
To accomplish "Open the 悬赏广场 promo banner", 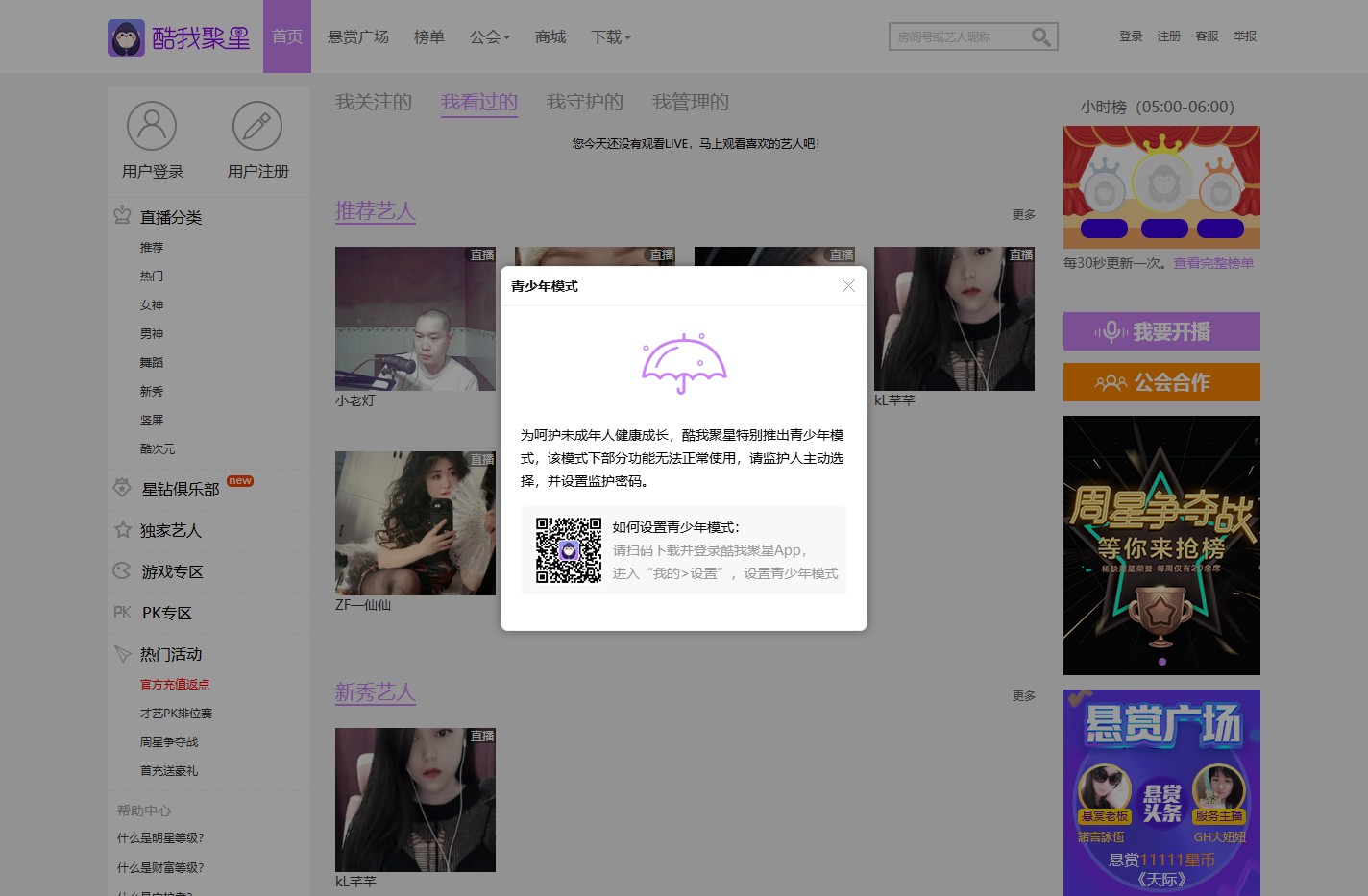I will [1161, 792].
